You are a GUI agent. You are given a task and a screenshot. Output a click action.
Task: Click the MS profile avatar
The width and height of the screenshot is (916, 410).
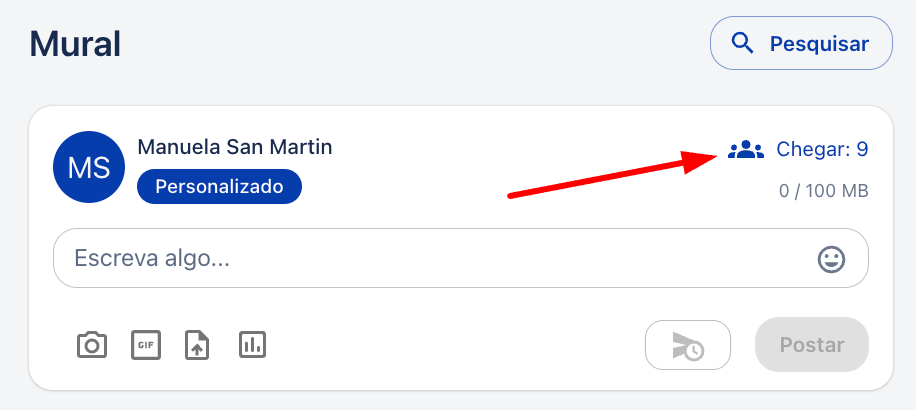[89, 167]
